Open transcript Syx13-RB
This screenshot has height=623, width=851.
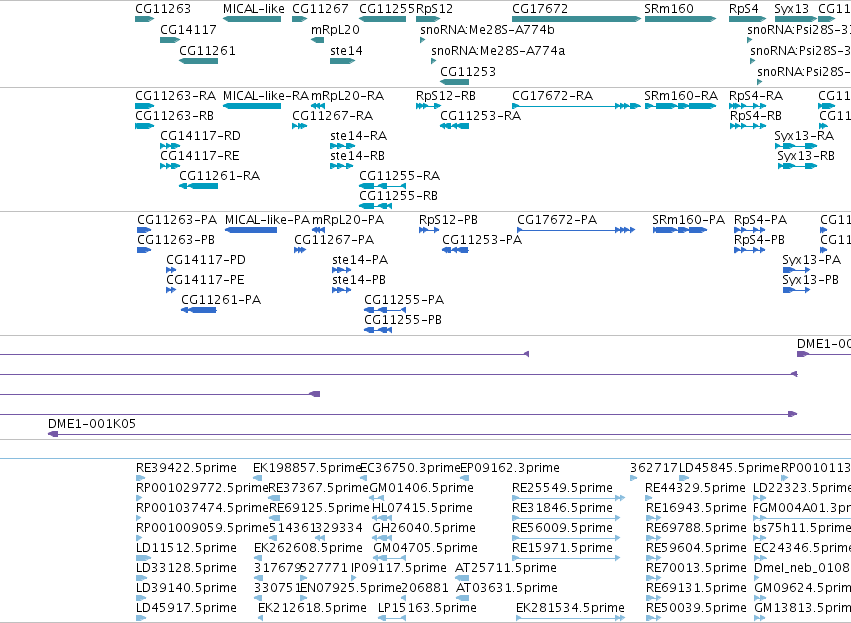[806, 156]
